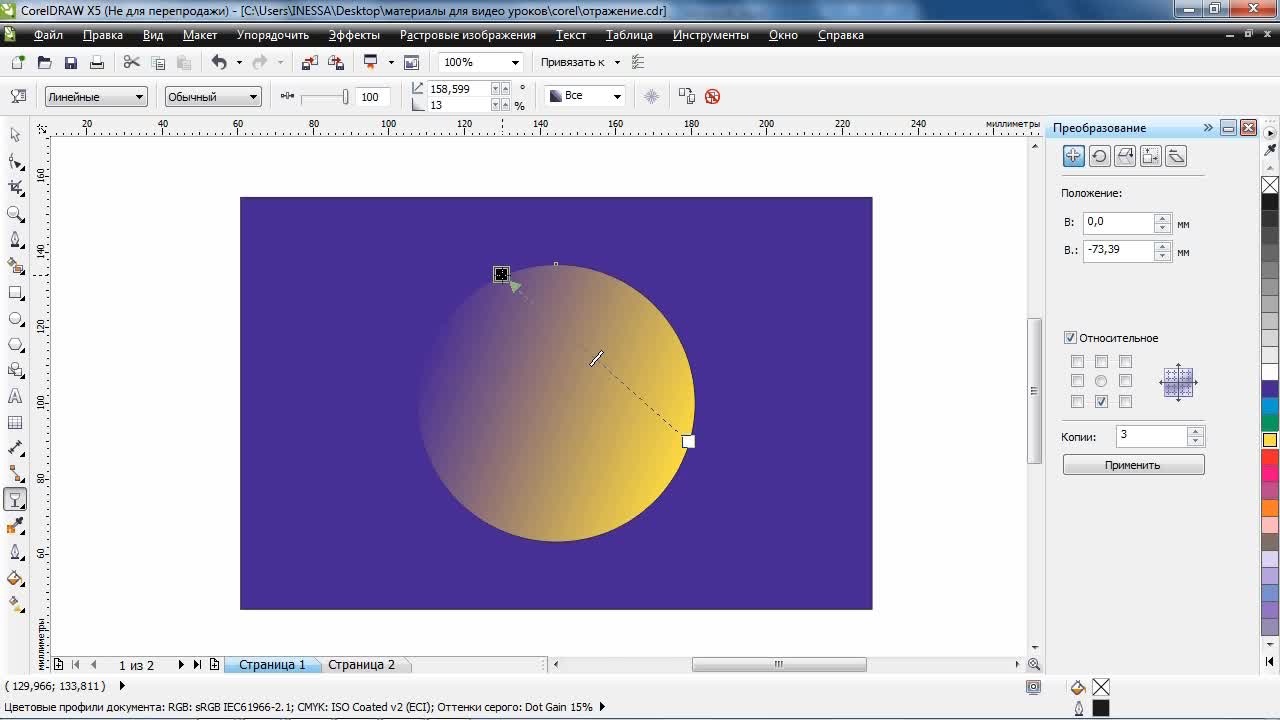This screenshot has width=1280, height=720.
Task: Open the Растровые изображения menu
Action: pyautogui.click(x=468, y=35)
